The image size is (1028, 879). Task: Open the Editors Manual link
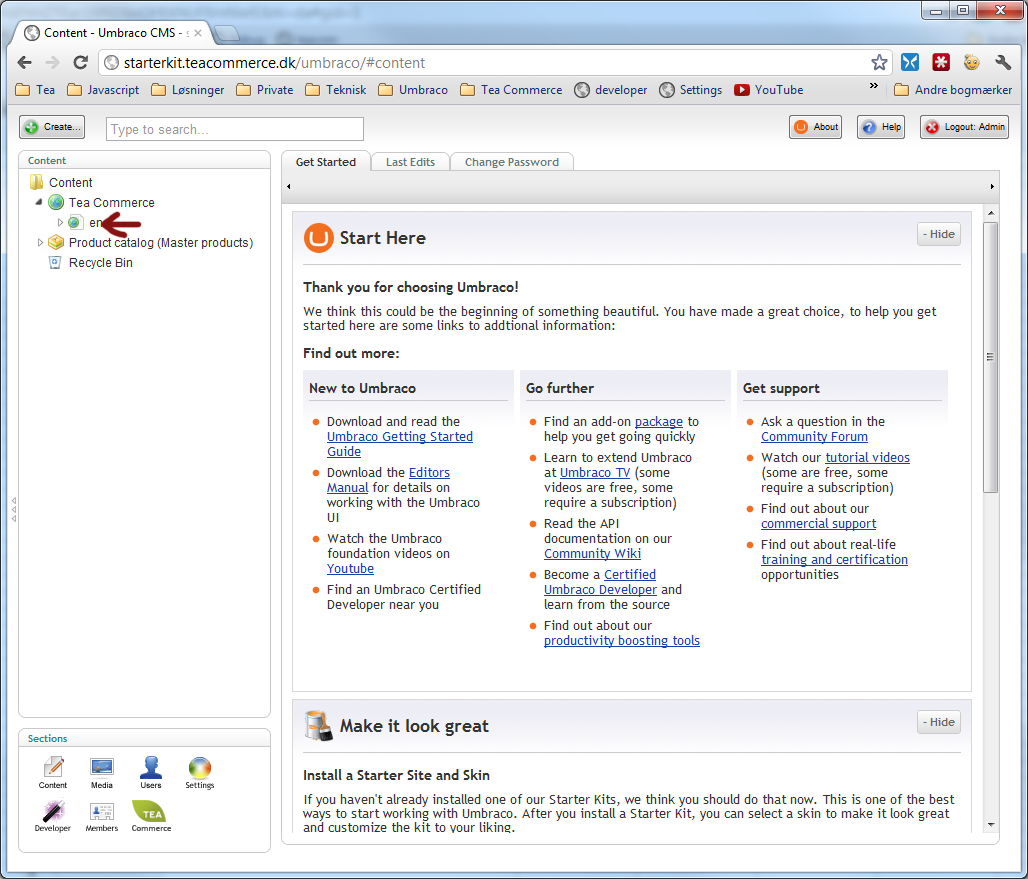(x=429, y=473)
